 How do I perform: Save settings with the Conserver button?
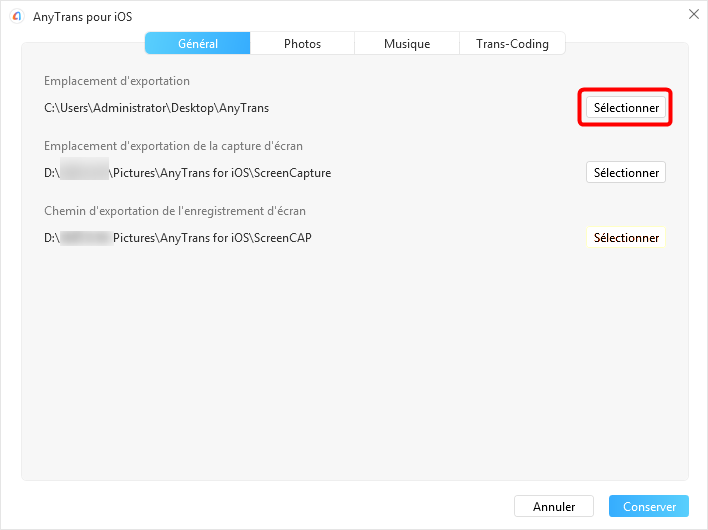(649, 507)
